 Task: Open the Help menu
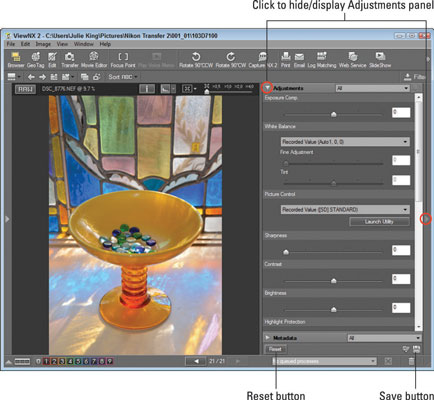(105, 44)
